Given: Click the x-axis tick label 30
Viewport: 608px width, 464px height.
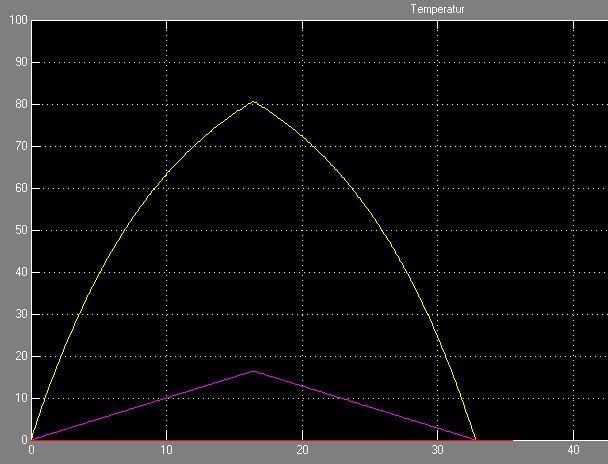Looking at the screenshot, I should [x=437, y=451].
